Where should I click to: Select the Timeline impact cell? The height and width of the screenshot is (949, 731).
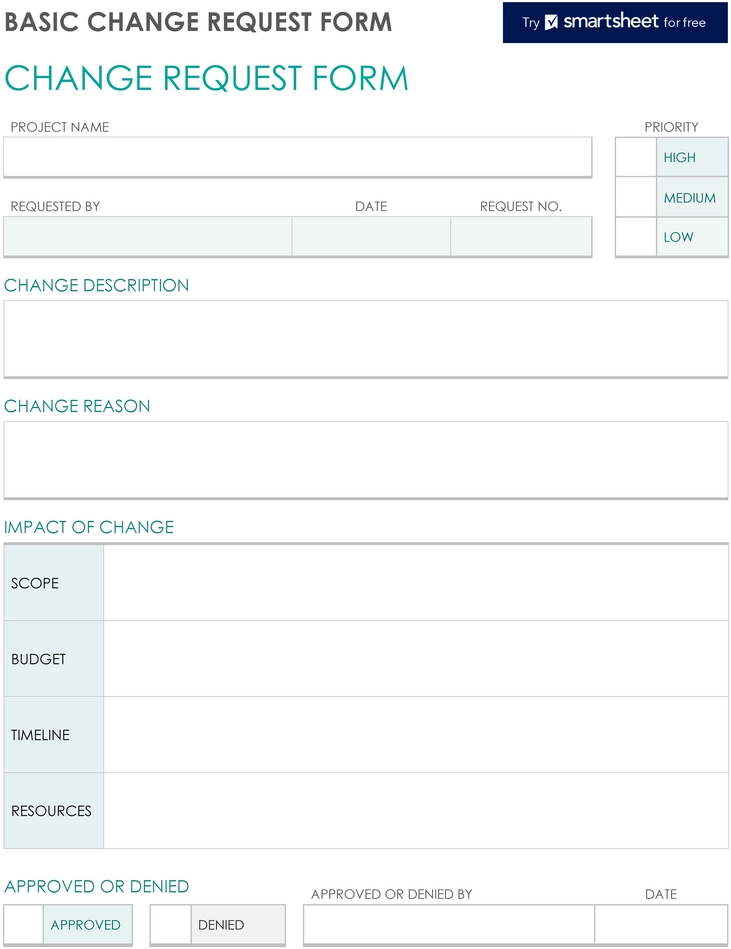416,734
